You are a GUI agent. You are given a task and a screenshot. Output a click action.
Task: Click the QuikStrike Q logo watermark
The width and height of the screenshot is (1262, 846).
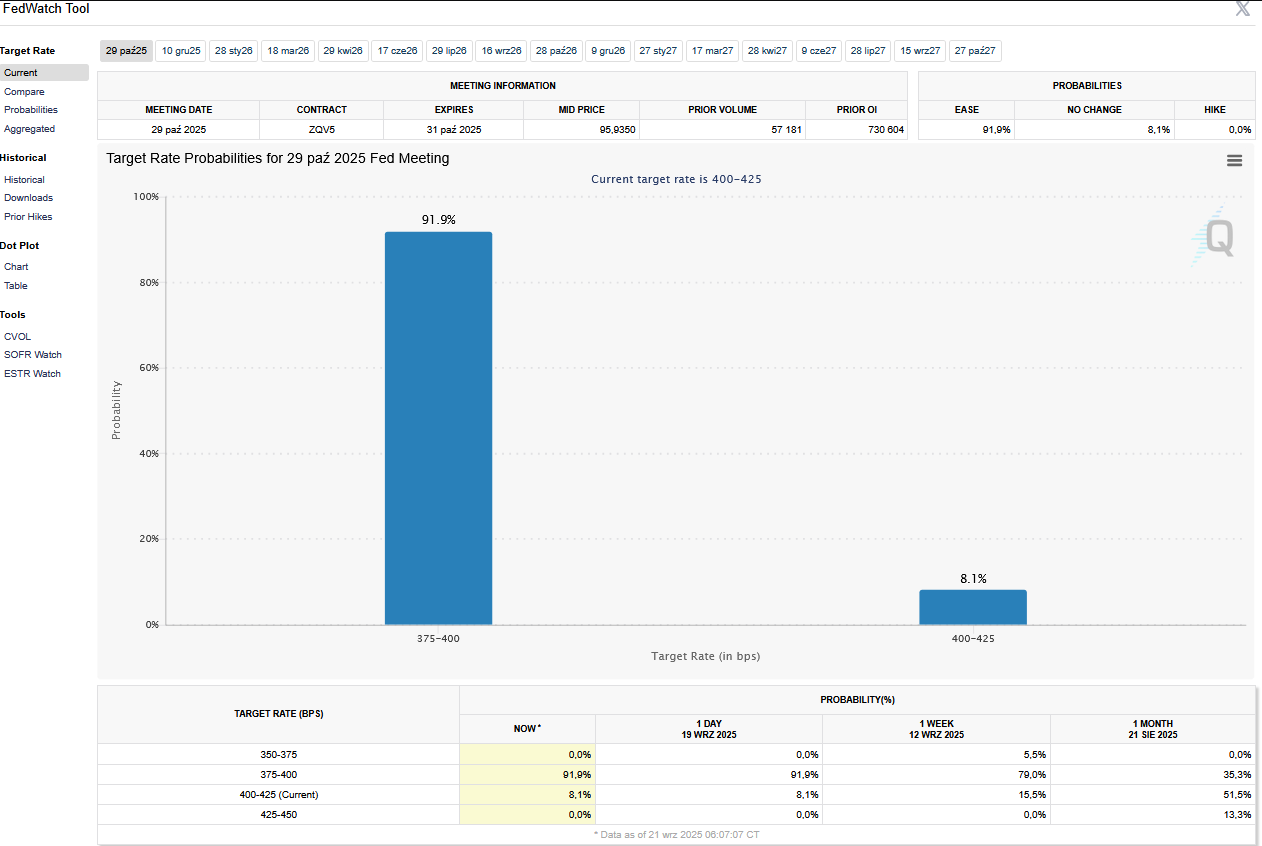[1215, 238]
